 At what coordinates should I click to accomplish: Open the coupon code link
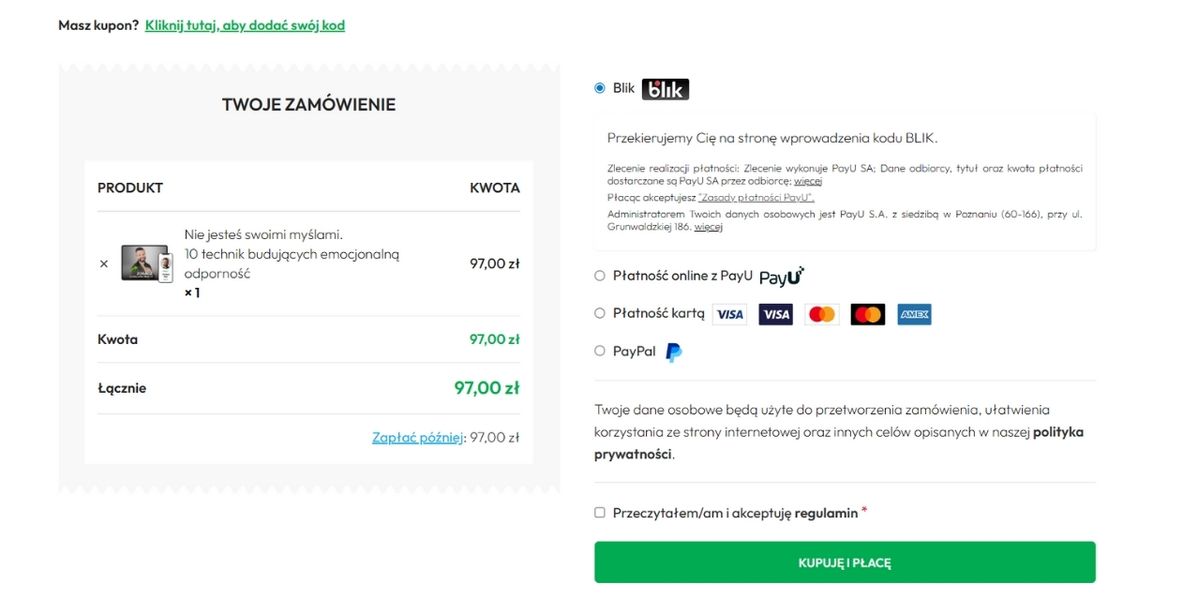click(x=245, y=25)
